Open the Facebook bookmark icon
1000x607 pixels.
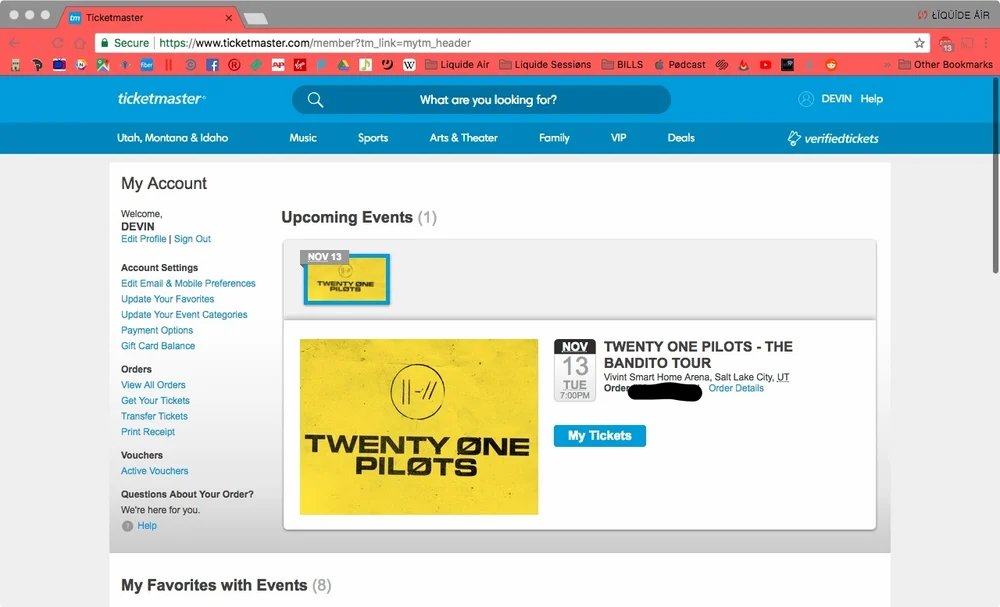pyautogui.click(x=212, y=64)
